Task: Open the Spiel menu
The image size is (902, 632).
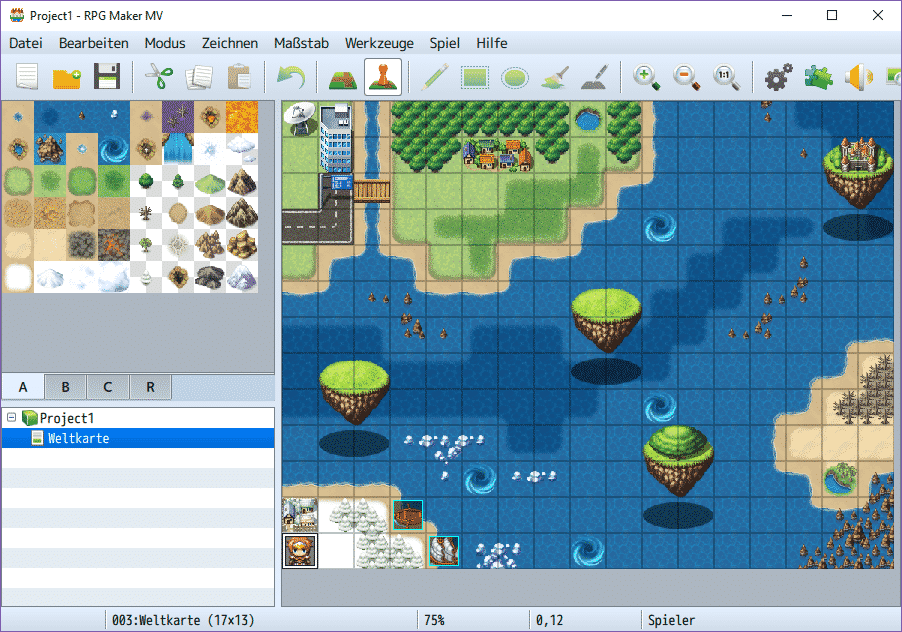Action: pos(445,43)
